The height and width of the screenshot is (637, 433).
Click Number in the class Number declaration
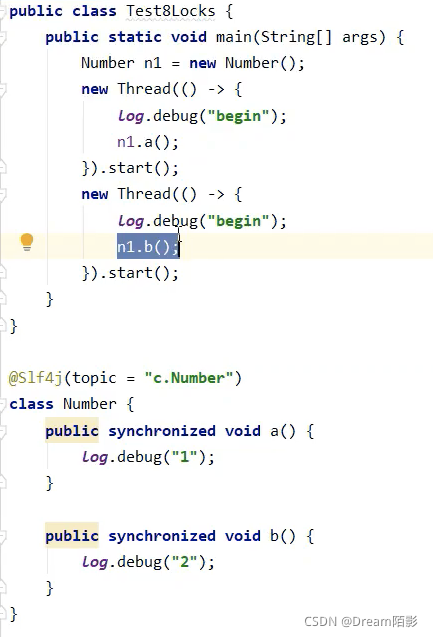click(89, 404)
